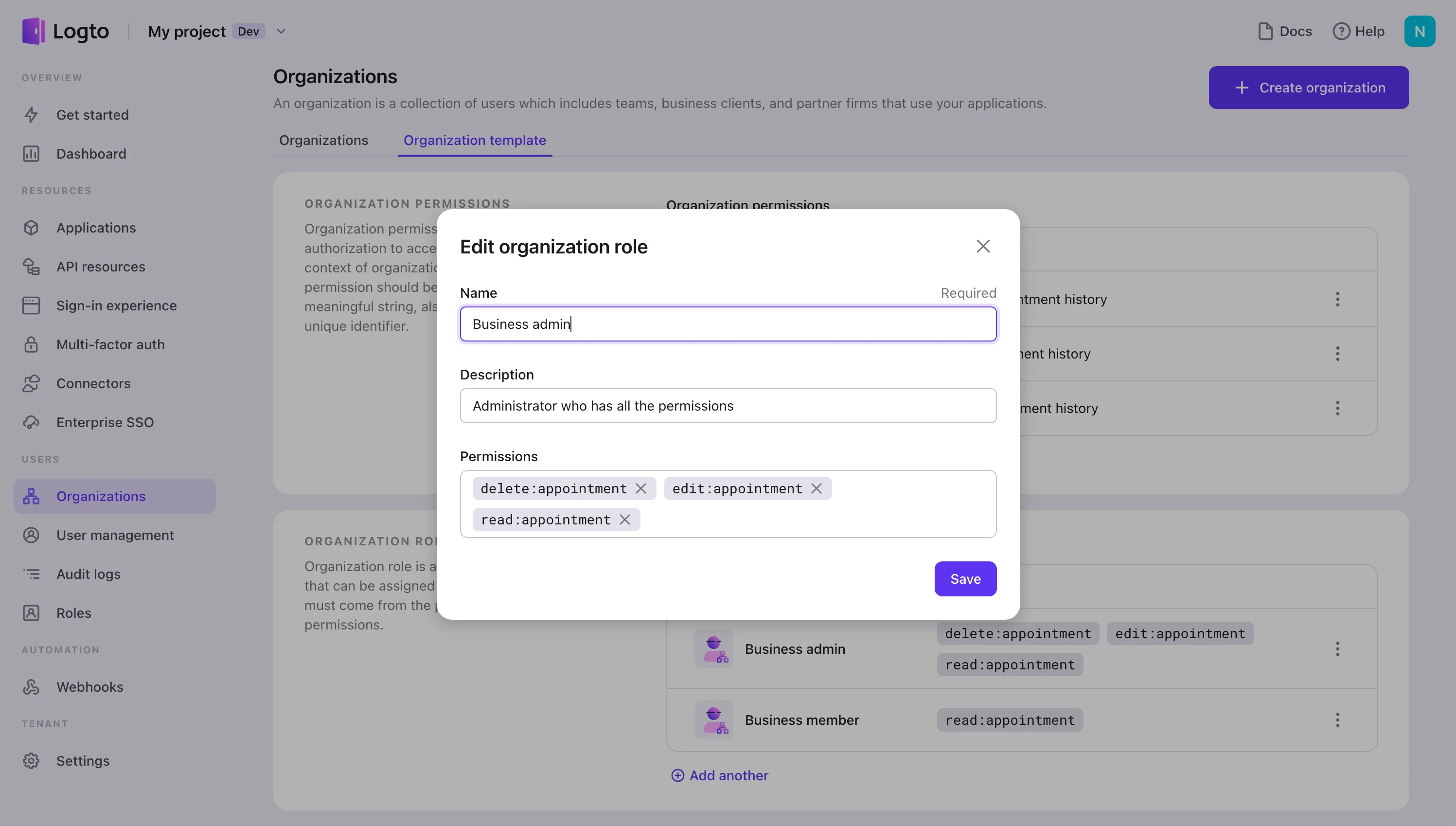
Task: Open the Docs page
Action: tap(1284, 31)
